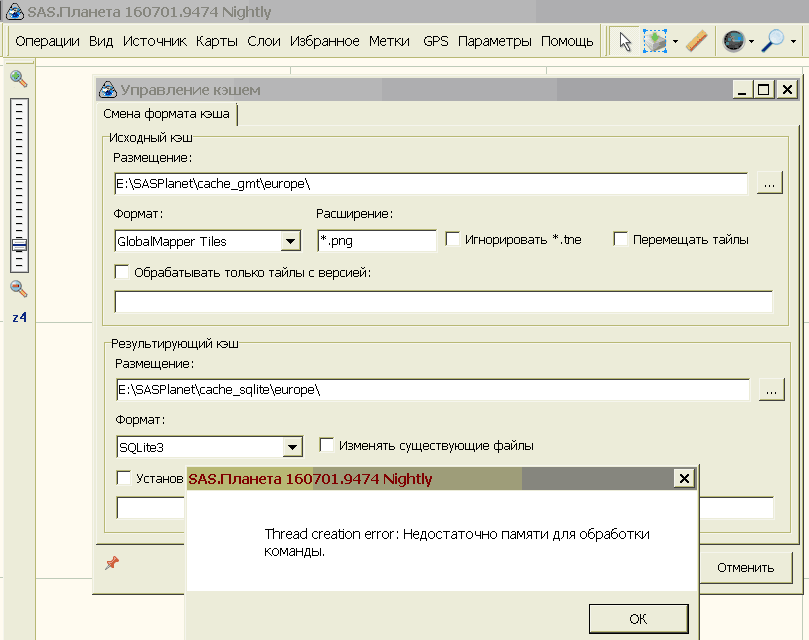
Task: Click the globe map source icon
Action: tap(733, 42)
